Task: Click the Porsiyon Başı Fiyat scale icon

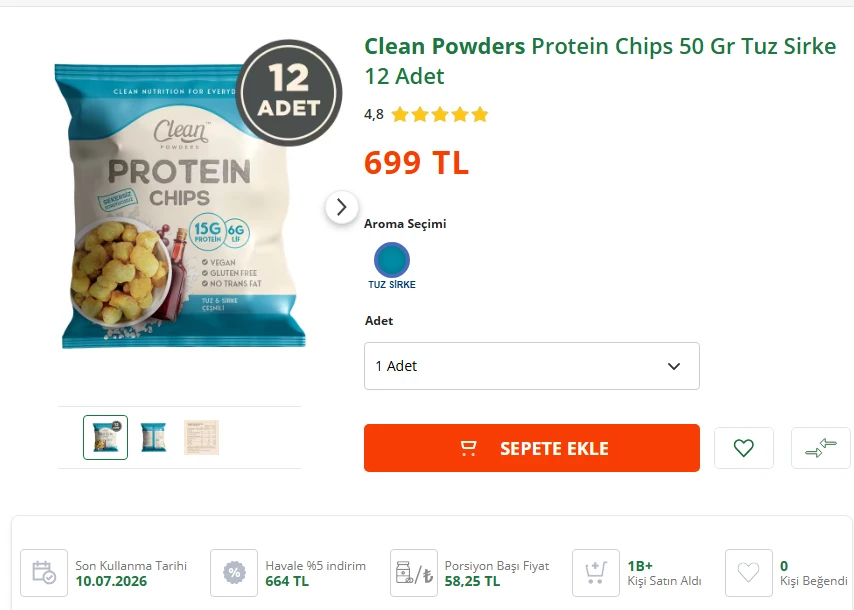Action: [413, 572]
